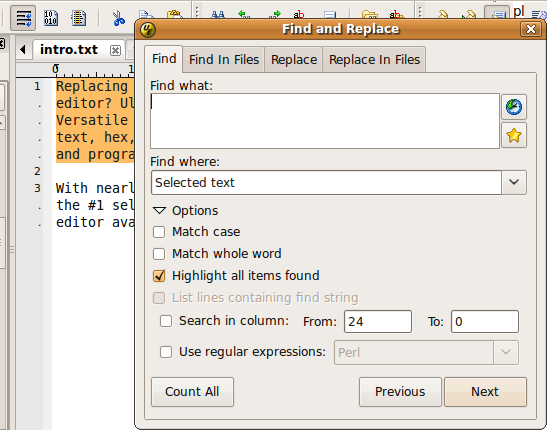
Task: Click the word Replacing in the editor
Action: [x=92, y=86]
